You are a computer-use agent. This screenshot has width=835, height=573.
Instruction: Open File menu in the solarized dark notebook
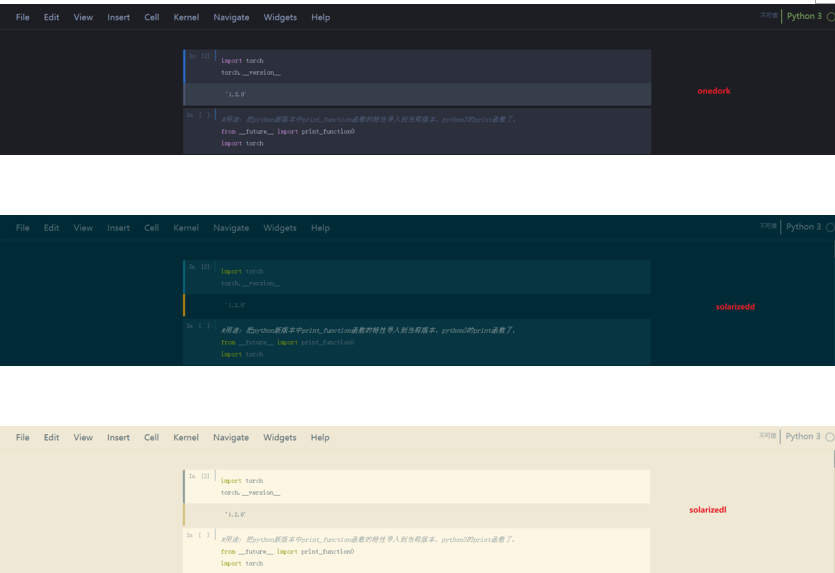(x=22, y=227)
